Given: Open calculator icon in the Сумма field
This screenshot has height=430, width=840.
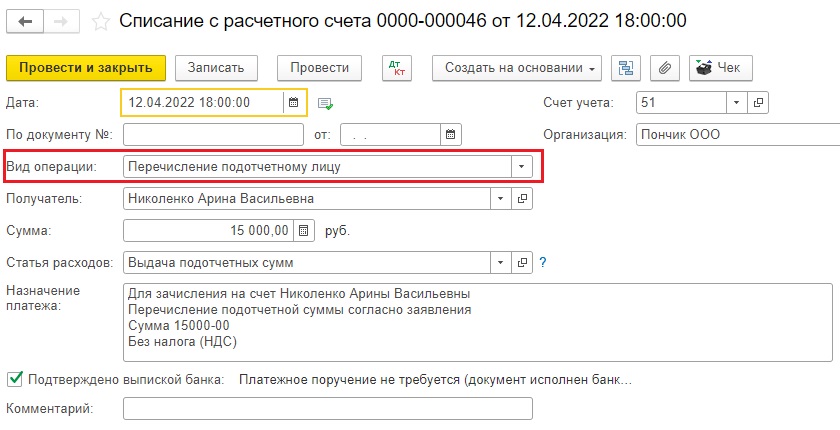Looking at the screenshot, I should coord(303,231).
